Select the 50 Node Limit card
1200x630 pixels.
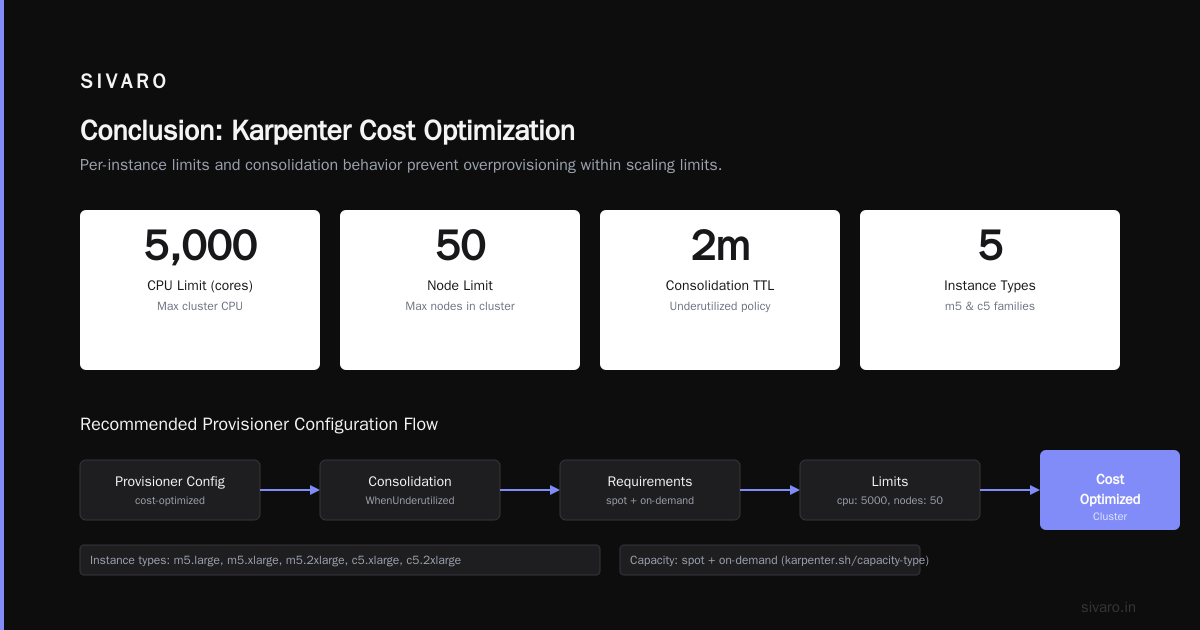click(460, 290)
